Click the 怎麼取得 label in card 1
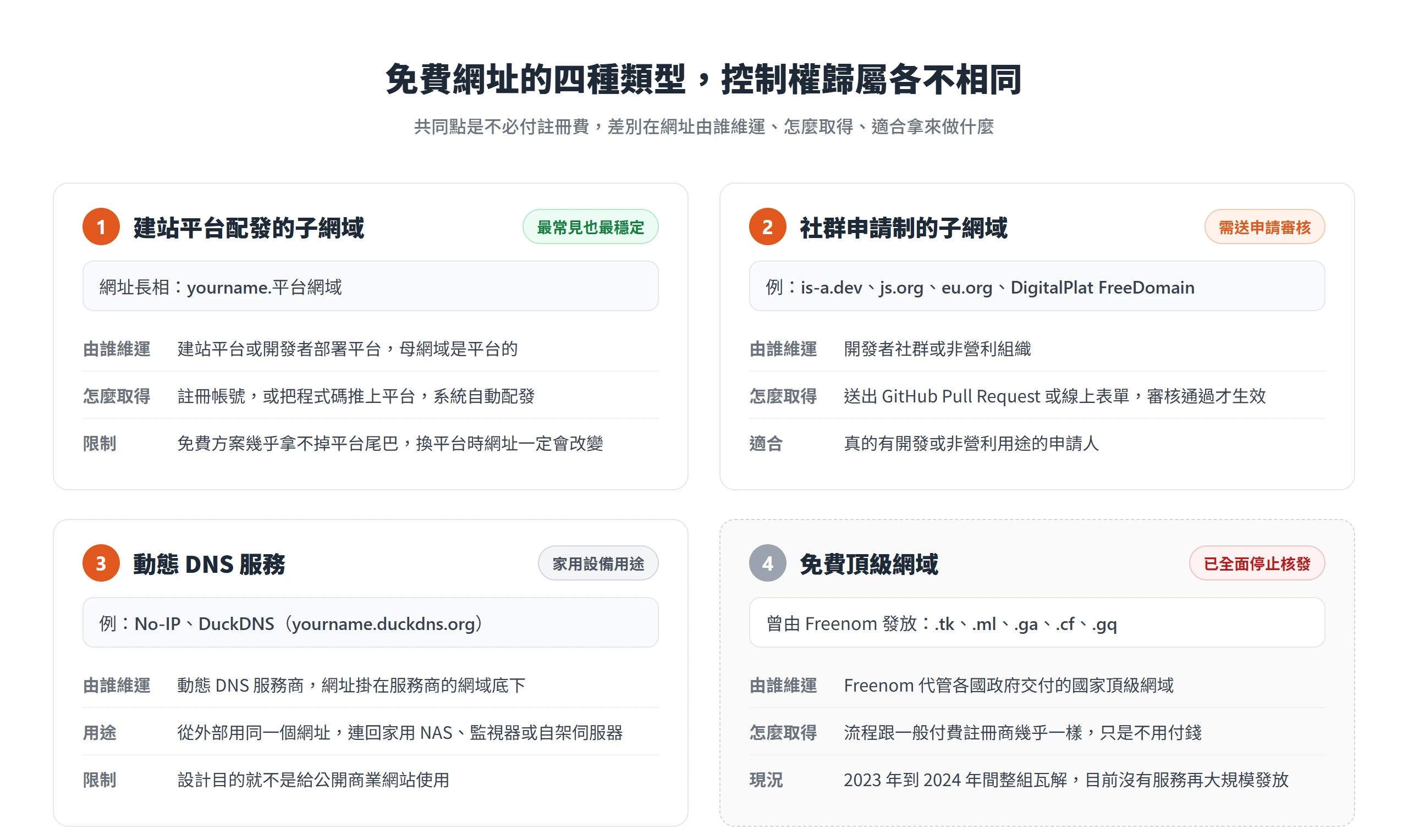Screen dimensions: 1408x840 click(x=117, y=396)
